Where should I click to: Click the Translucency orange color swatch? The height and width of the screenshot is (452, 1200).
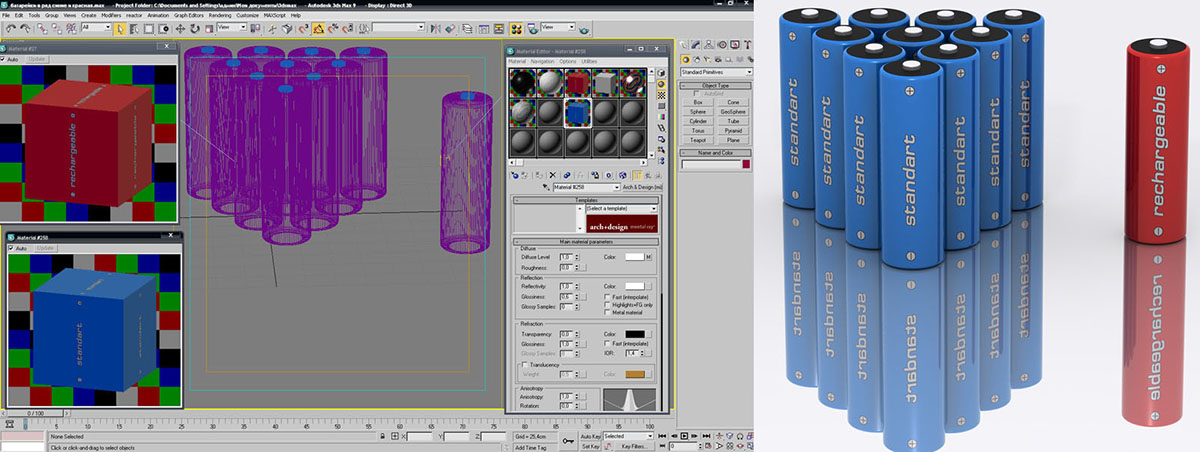(x=635, y=374)
